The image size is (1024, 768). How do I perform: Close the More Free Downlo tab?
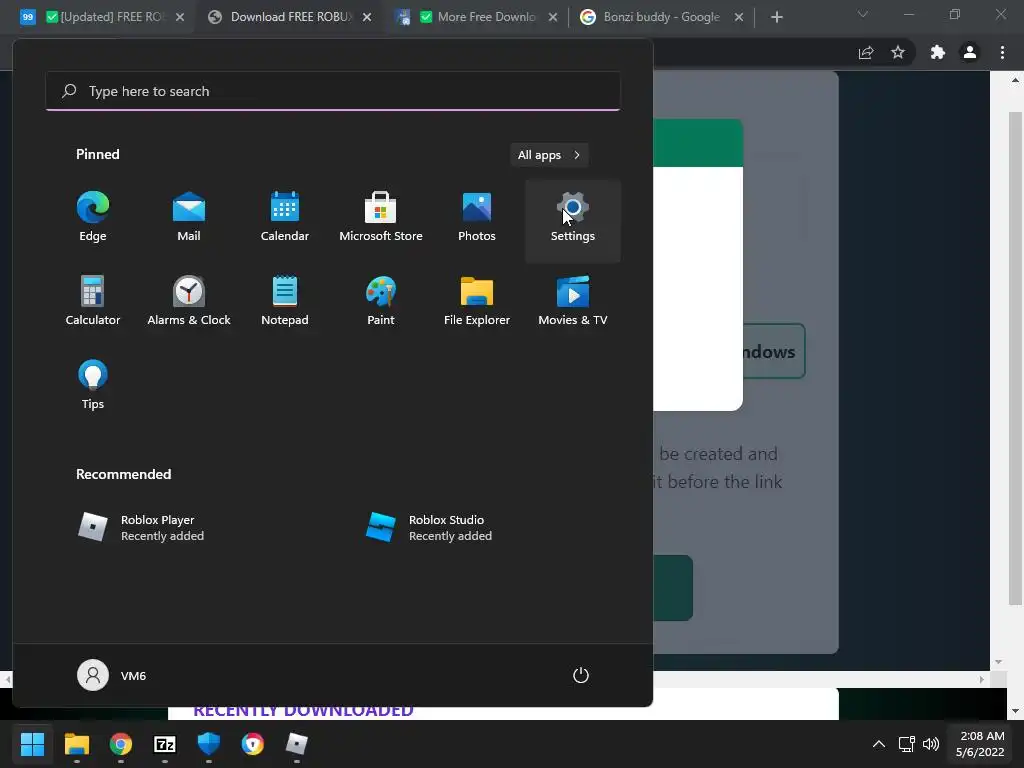point(553,18)
